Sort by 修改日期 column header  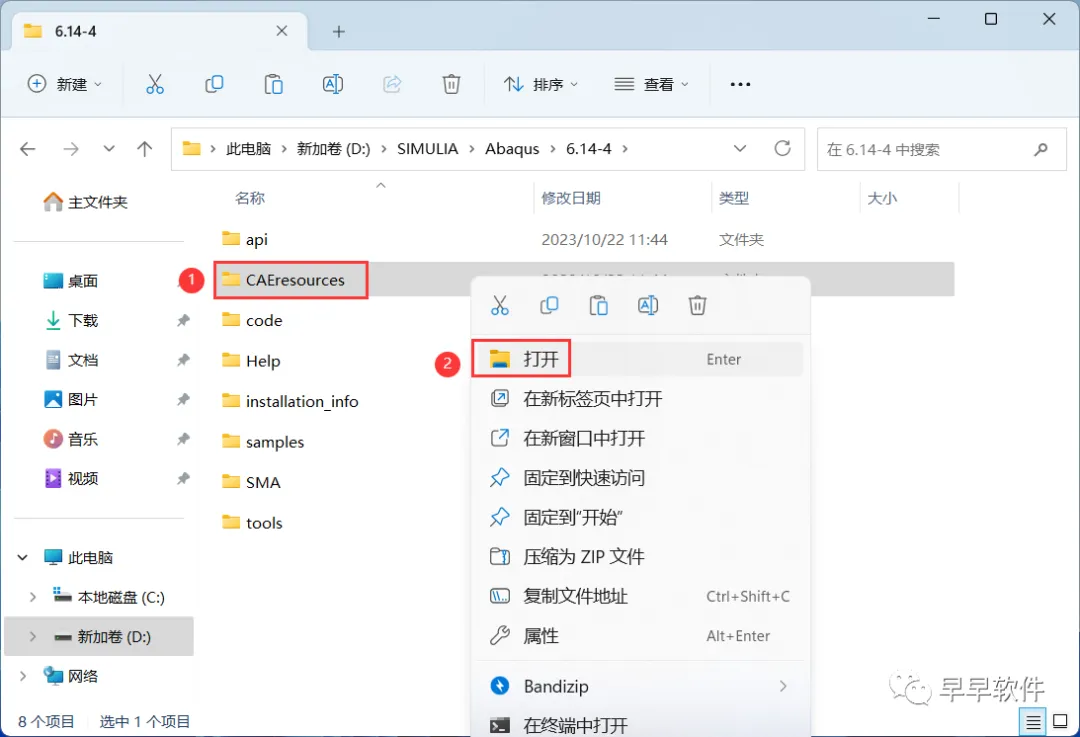click(571, 198)
